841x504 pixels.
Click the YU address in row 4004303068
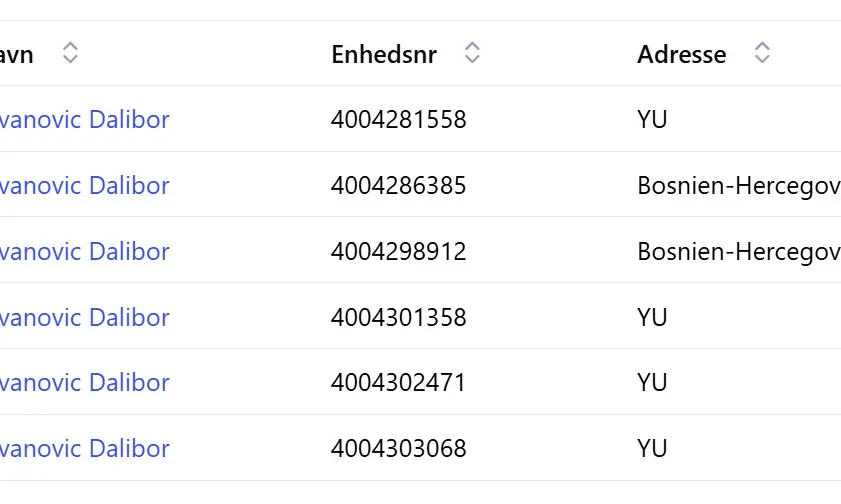[x=652, y=449]
